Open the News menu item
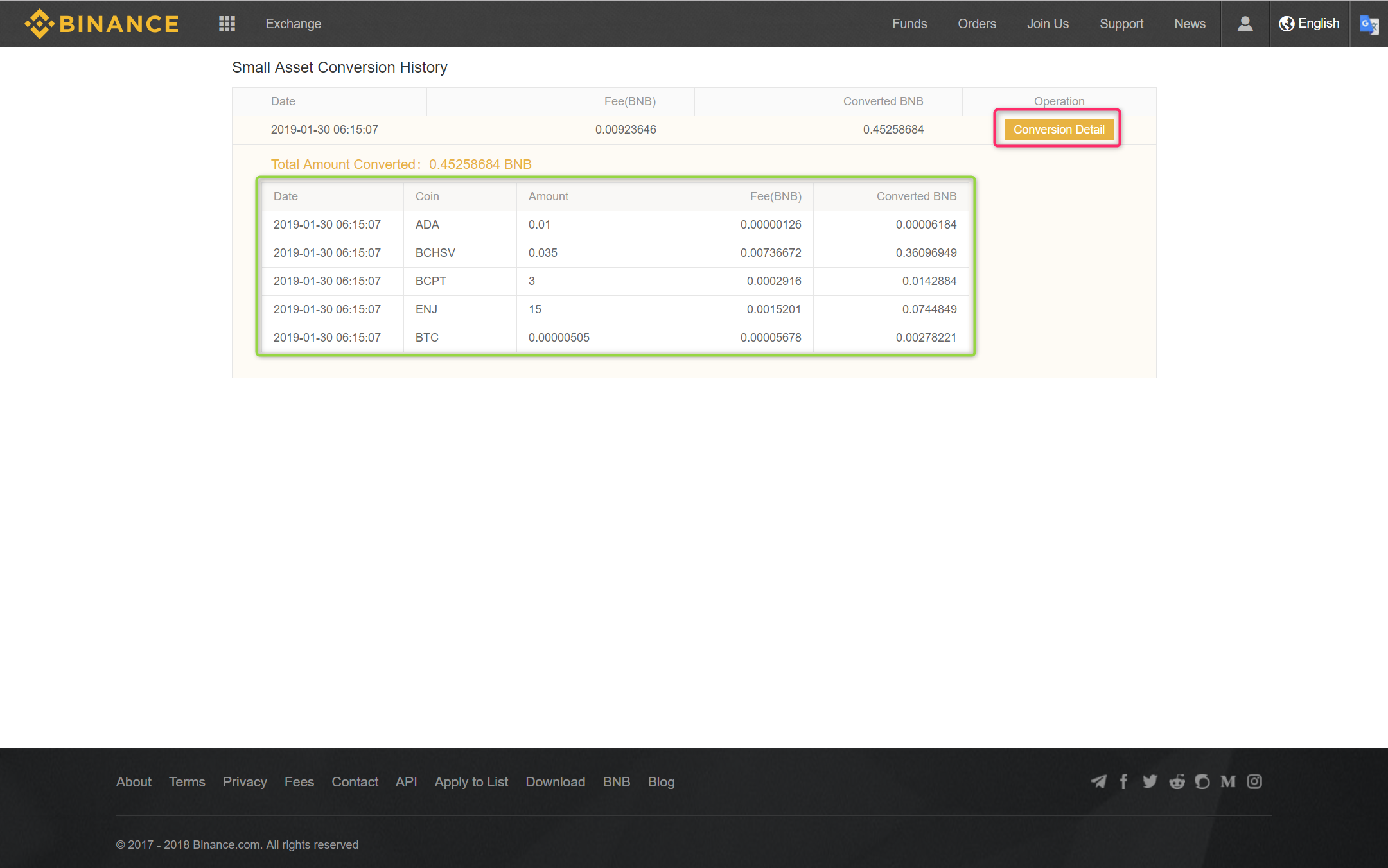This screenshot has width=1388, height=868. 1190,24
